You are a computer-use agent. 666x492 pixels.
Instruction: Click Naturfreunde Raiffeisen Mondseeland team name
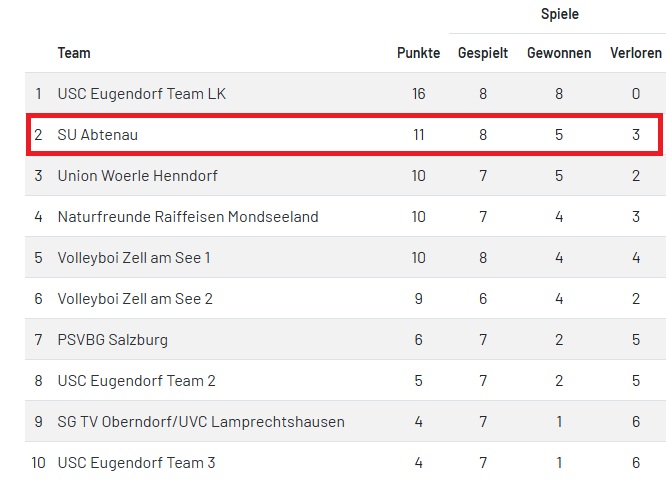tap(188, 217)
